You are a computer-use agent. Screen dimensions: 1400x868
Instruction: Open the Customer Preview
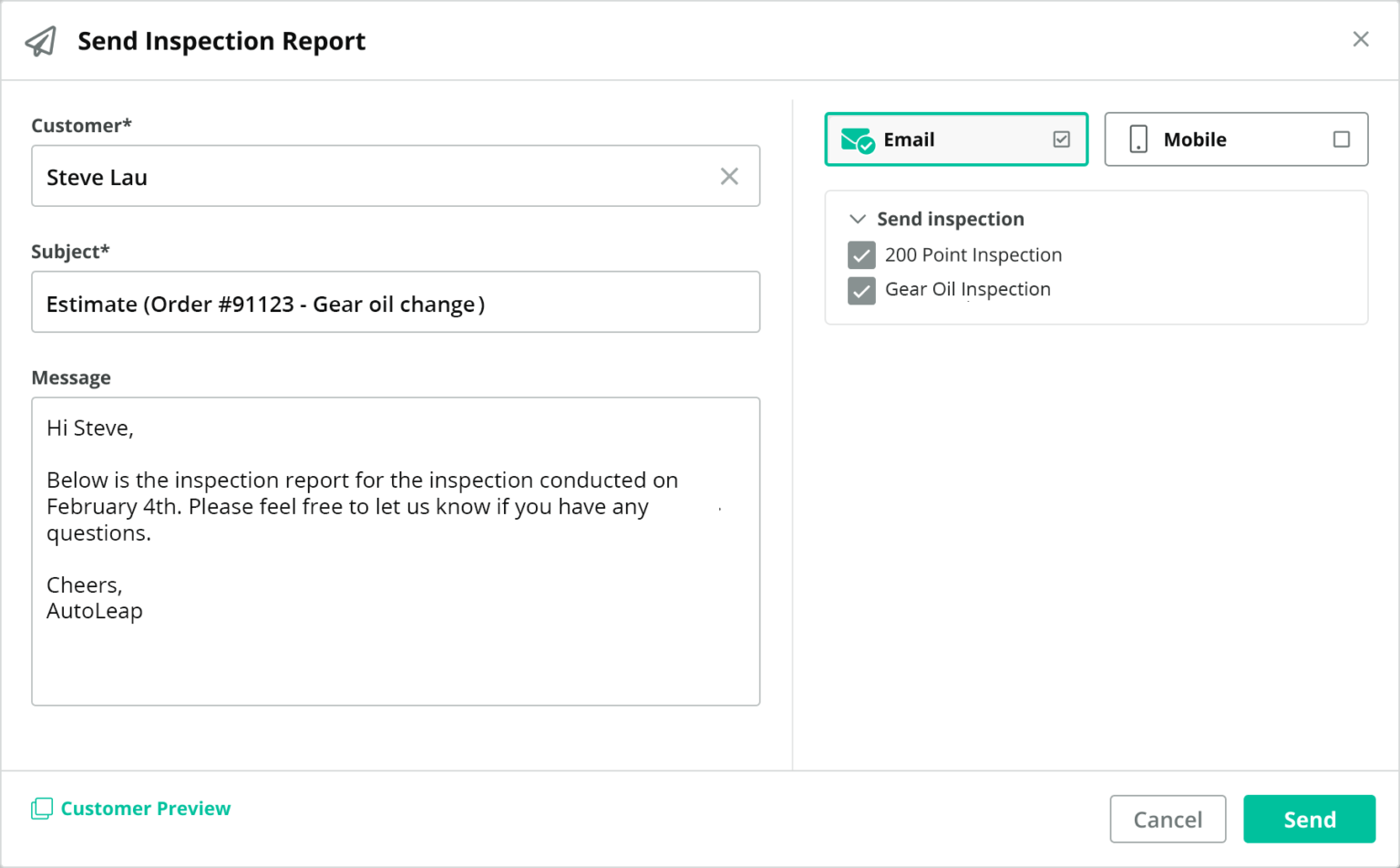(x=145, y=808)
